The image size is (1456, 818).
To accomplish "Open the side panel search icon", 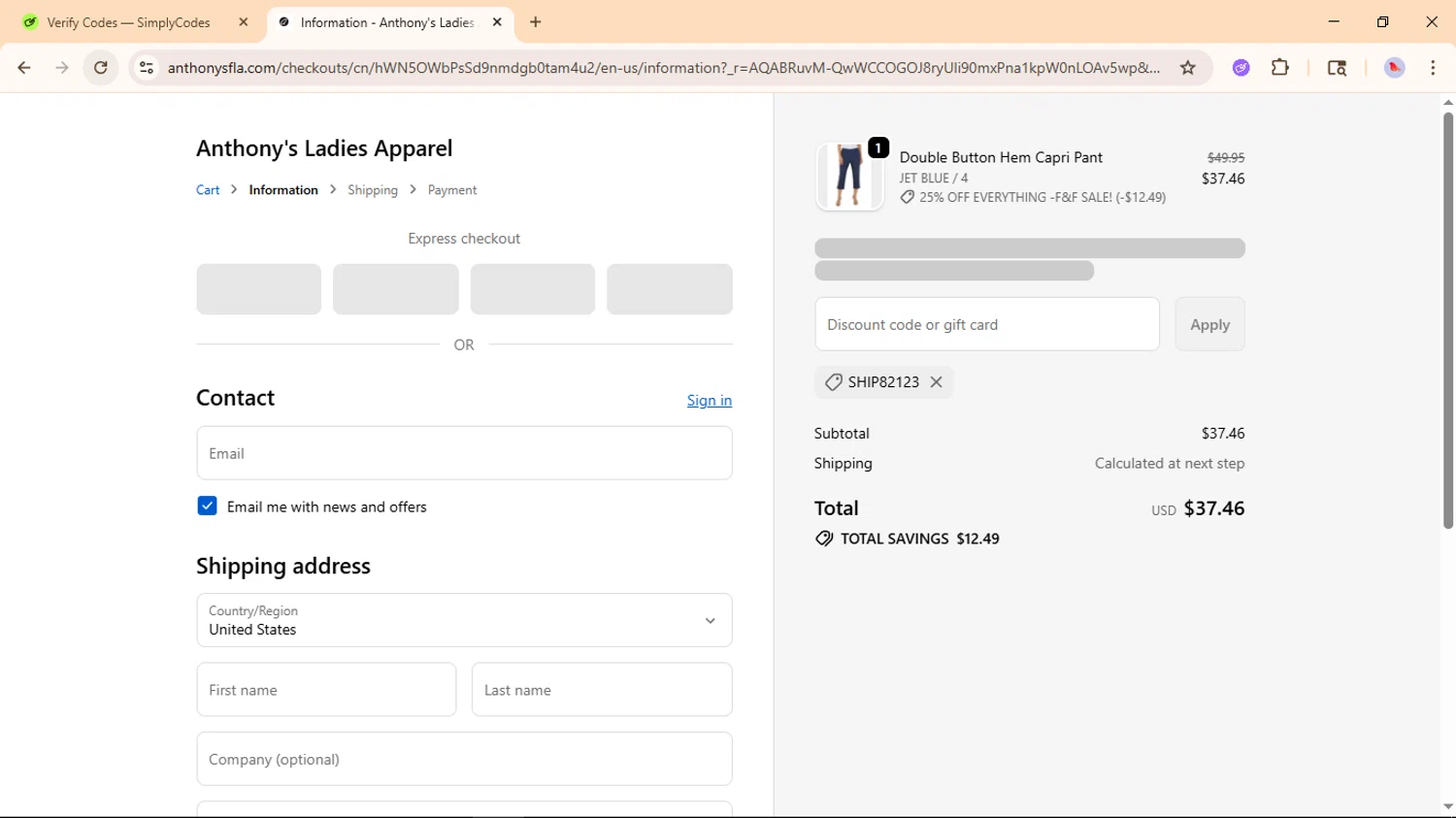I will click(1337, 68).
